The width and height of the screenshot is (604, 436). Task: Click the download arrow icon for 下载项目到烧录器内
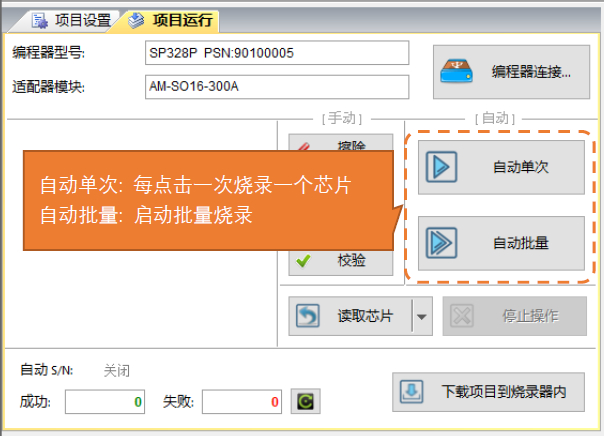(410, 391)
